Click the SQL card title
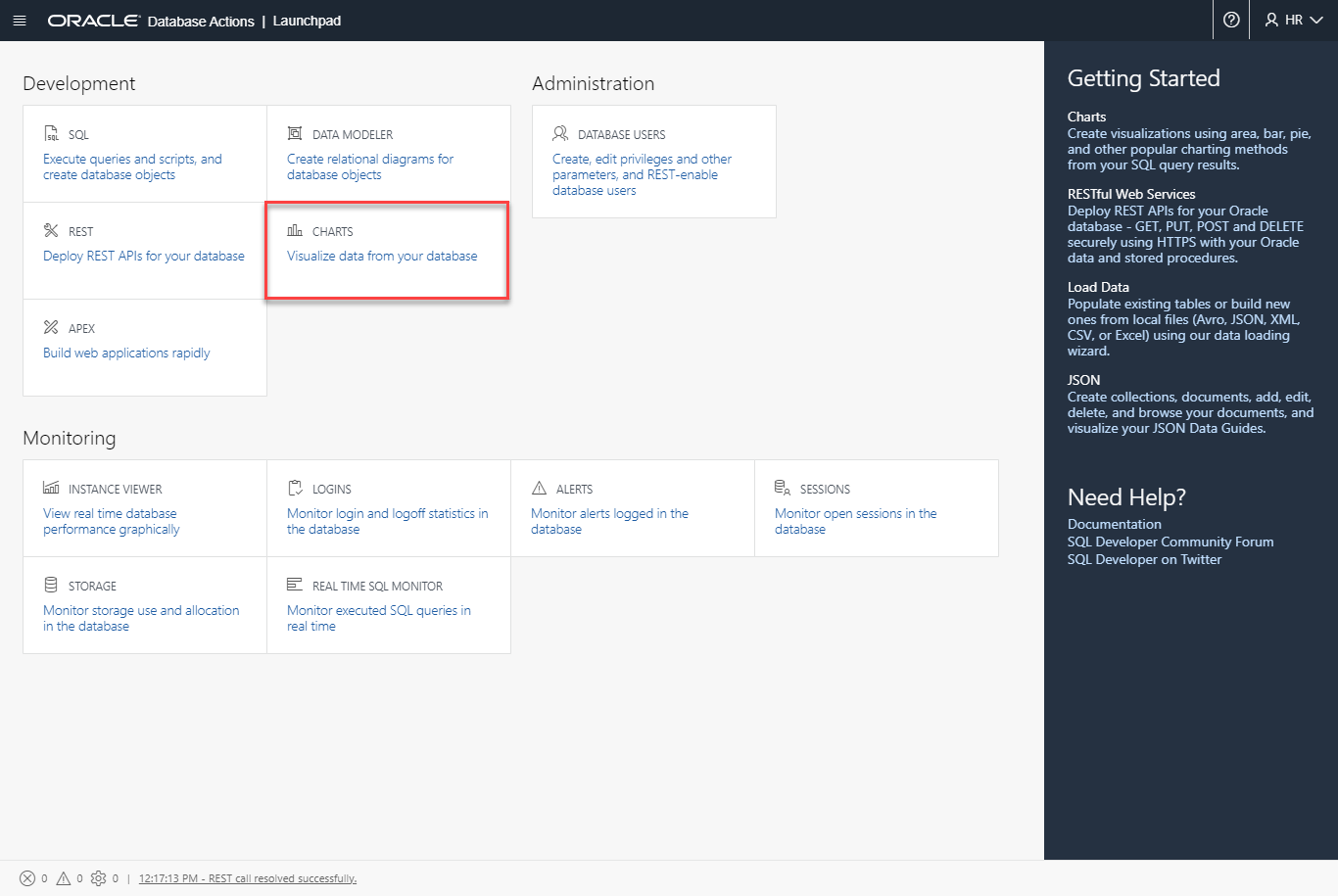The height and width of the screenshot is (896, 1338). [x=78, y=134]
